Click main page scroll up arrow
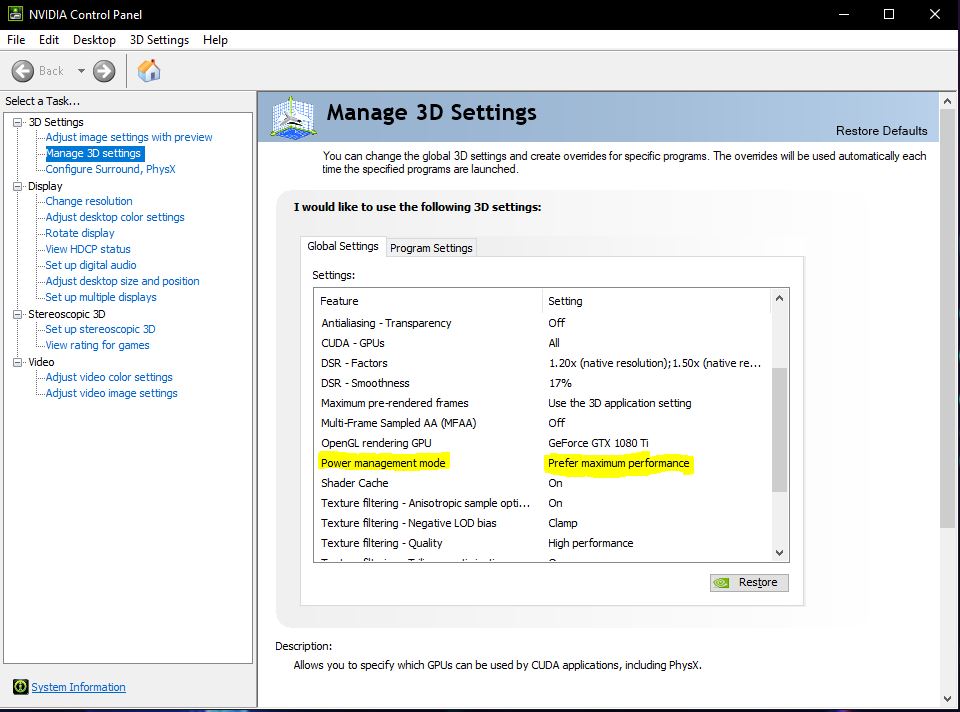960x712 pixels. [x=947, y=101]
